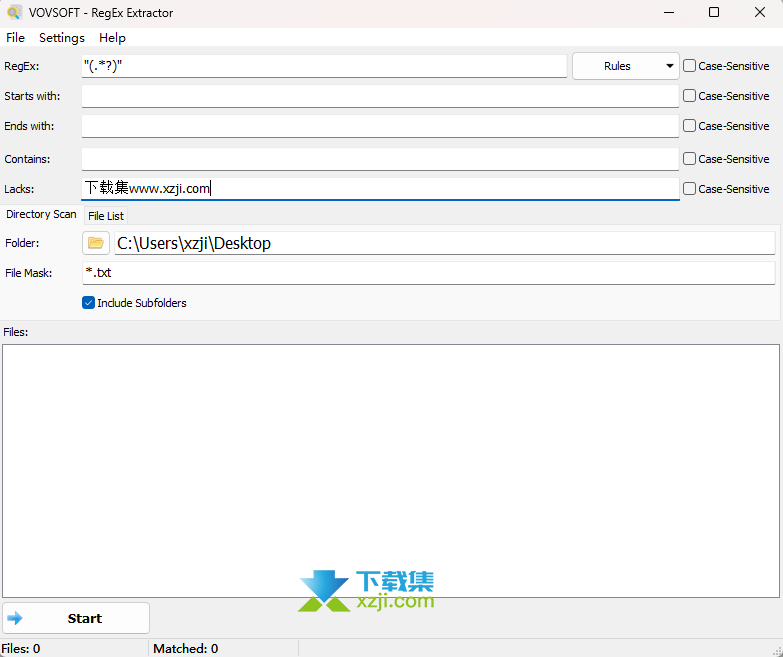
Task: Focus the Contains field
Action: [x=380, y=159]
